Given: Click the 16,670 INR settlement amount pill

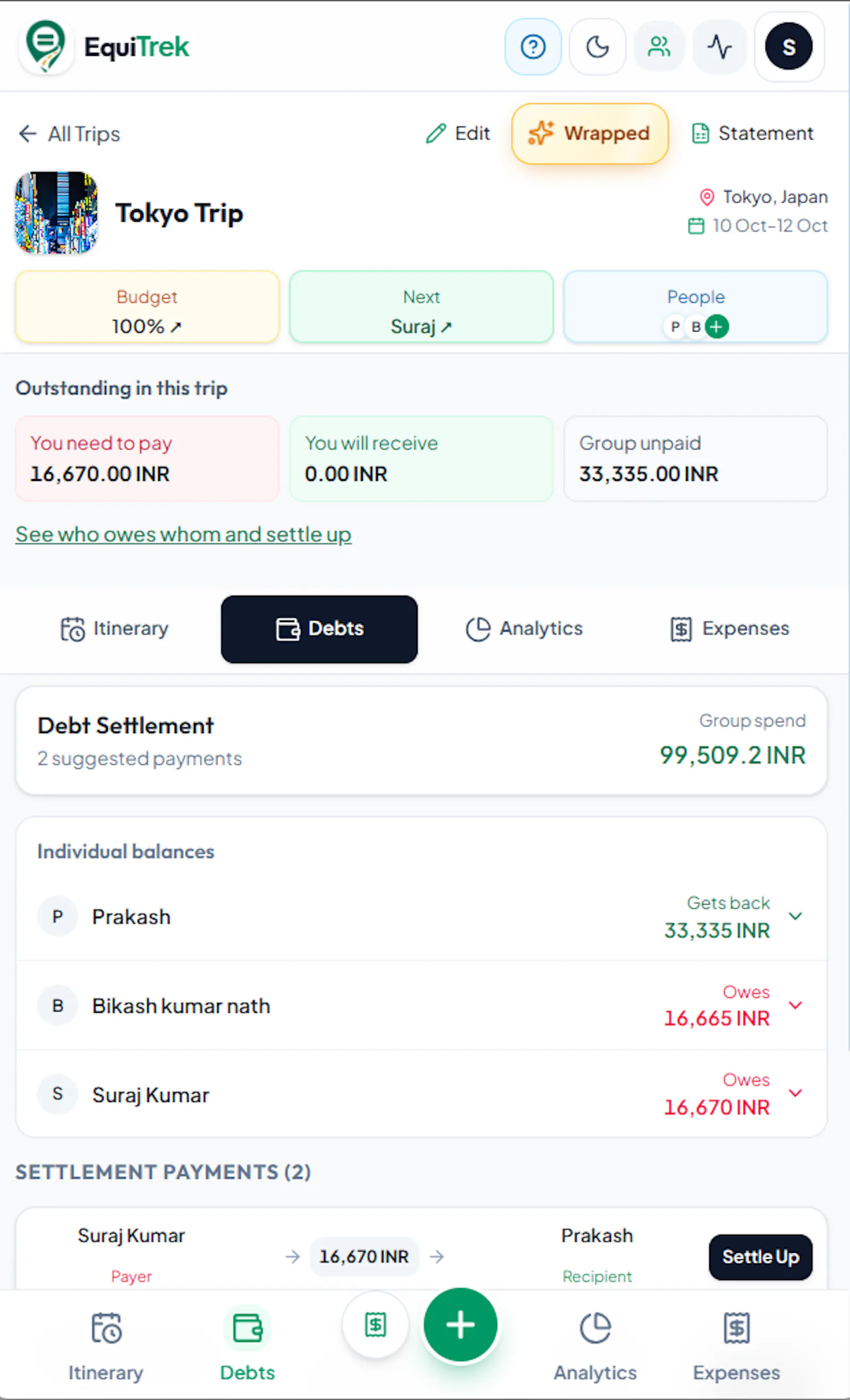Looking at the screenshot, I should click(364, 1257).
